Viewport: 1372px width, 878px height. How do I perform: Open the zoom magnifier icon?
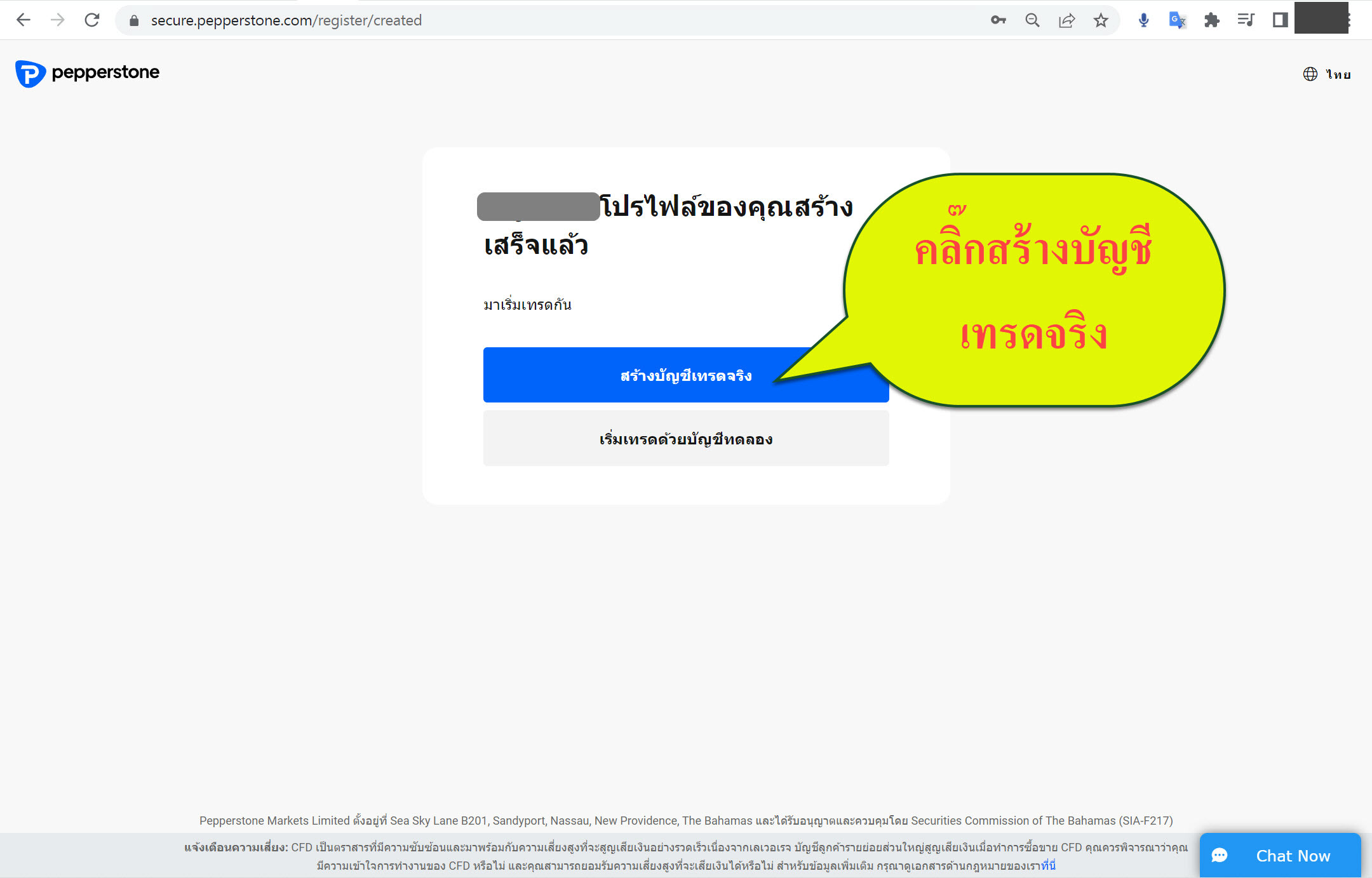[1033, 20]
